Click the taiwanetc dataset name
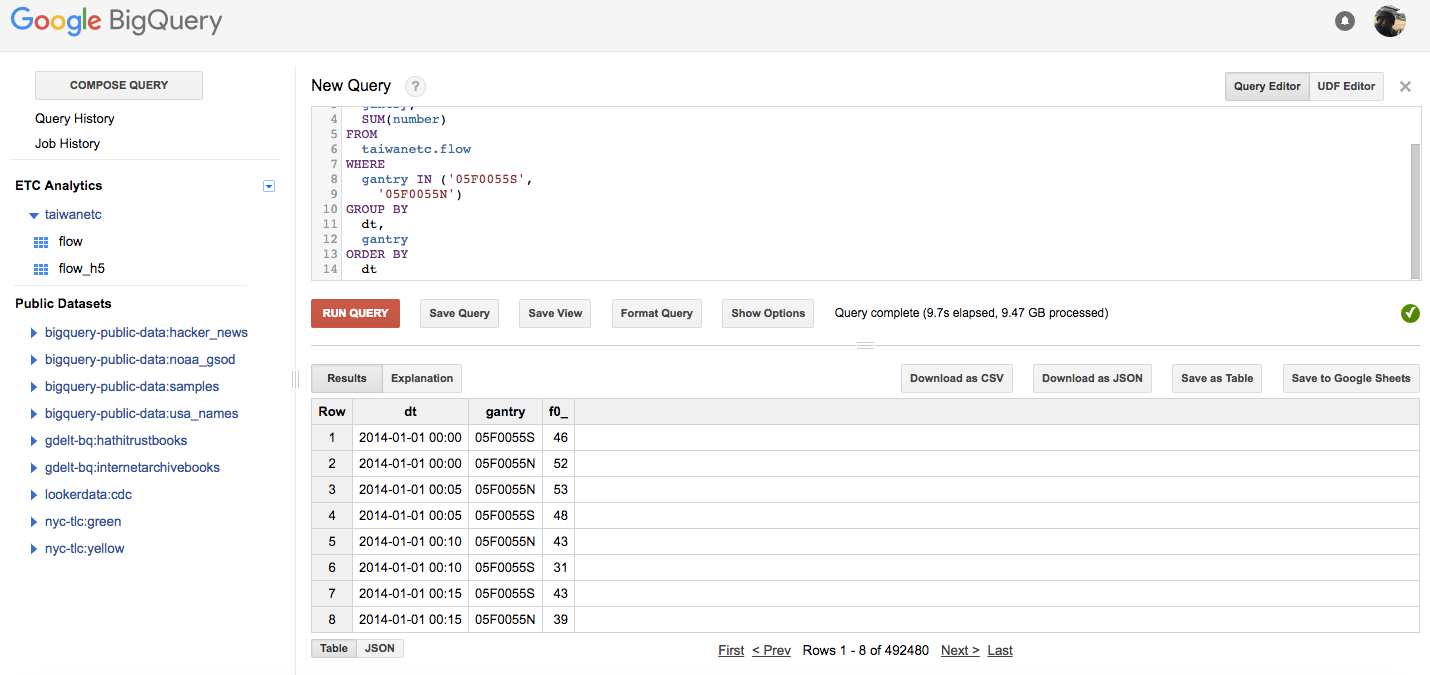 click(73, 214)
